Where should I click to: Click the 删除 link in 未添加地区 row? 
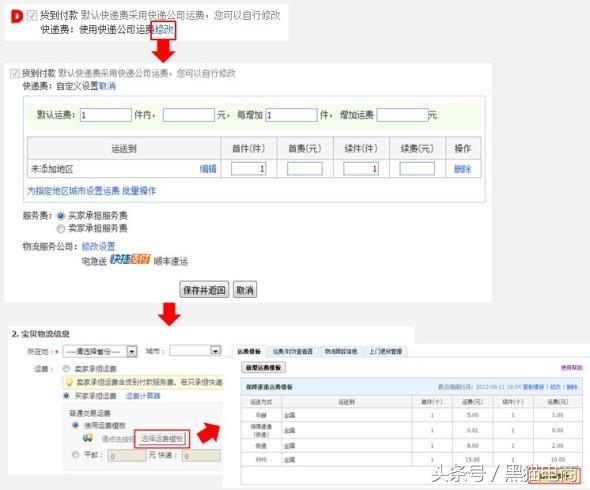tap(462, 169)
